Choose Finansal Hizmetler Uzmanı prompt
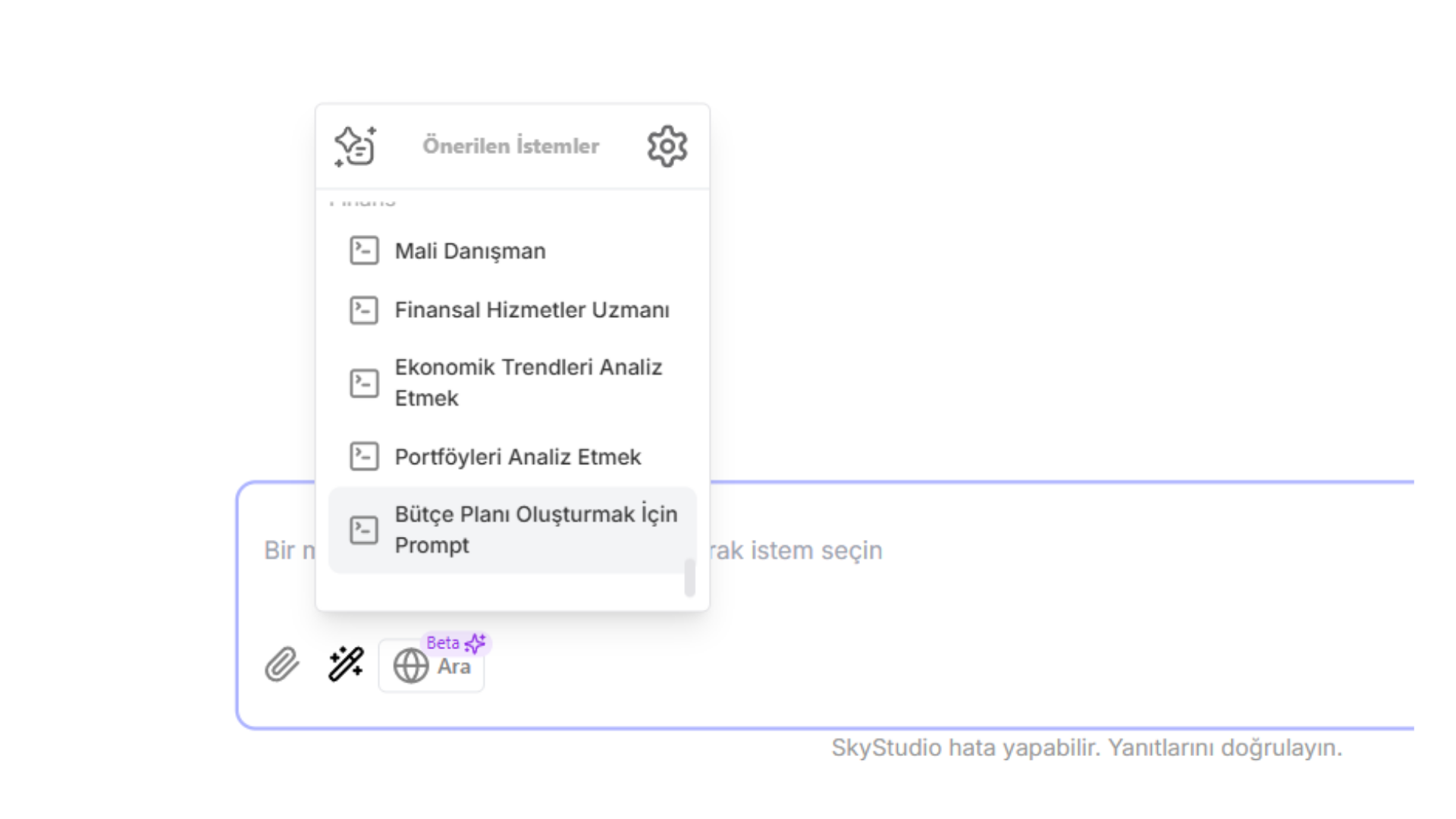 (513, 309)
